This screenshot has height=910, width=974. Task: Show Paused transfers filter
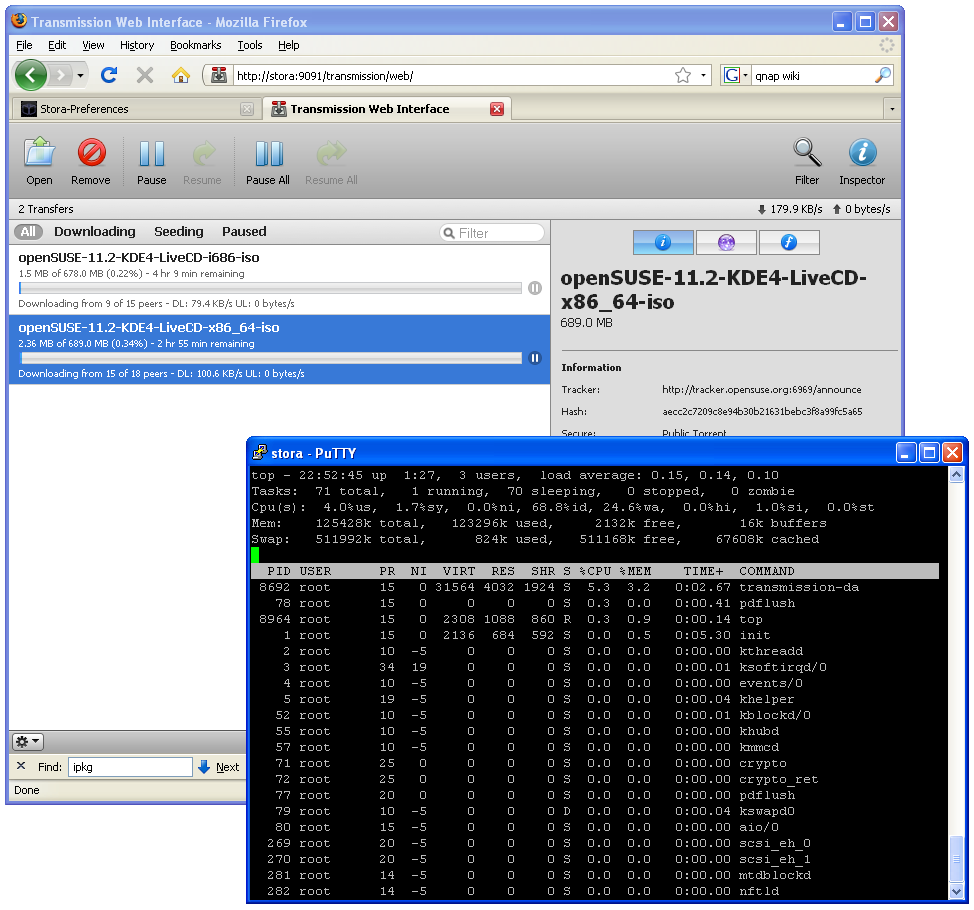tap(244, 232)
